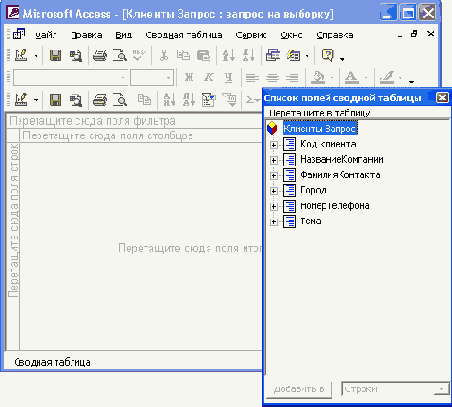Expand the Город field
Image resolution: width=452 pixels, height=407 pixels.
coord(274,191)
